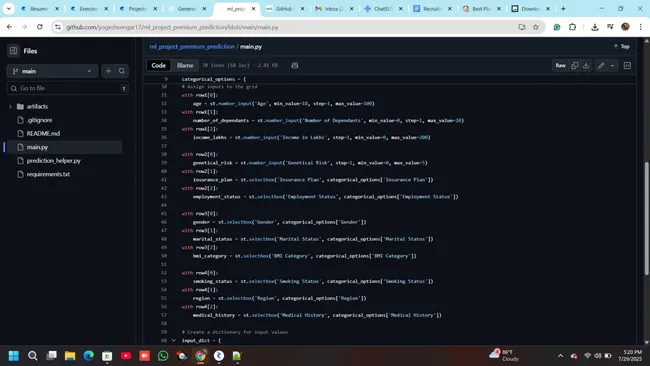Open the tab search dropdown in Chrome
650x366 pixels.
8,8
